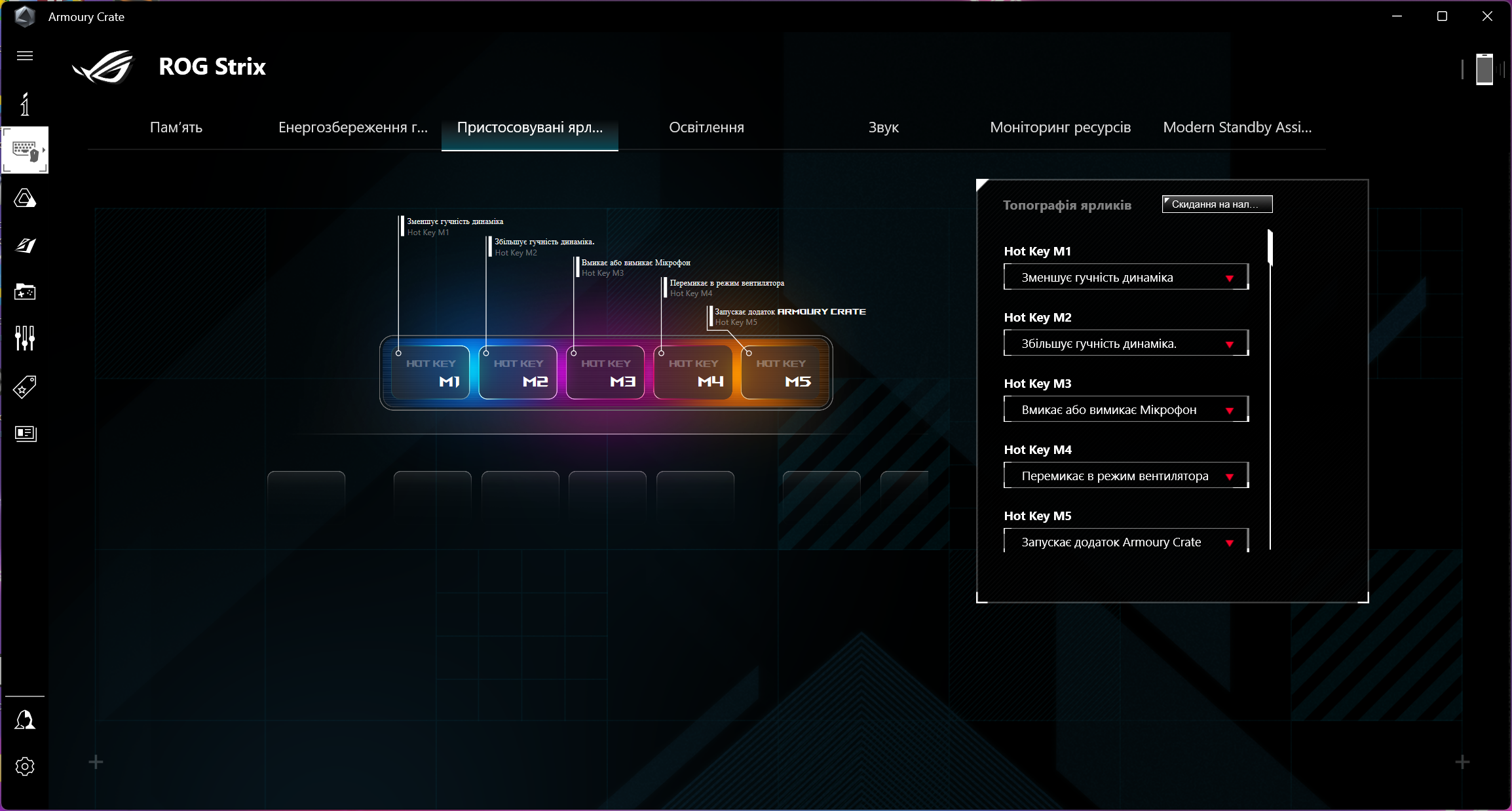Expand the Hot Key M1 dropdown
1512x811 pixels.
[x=1125, y=277]
